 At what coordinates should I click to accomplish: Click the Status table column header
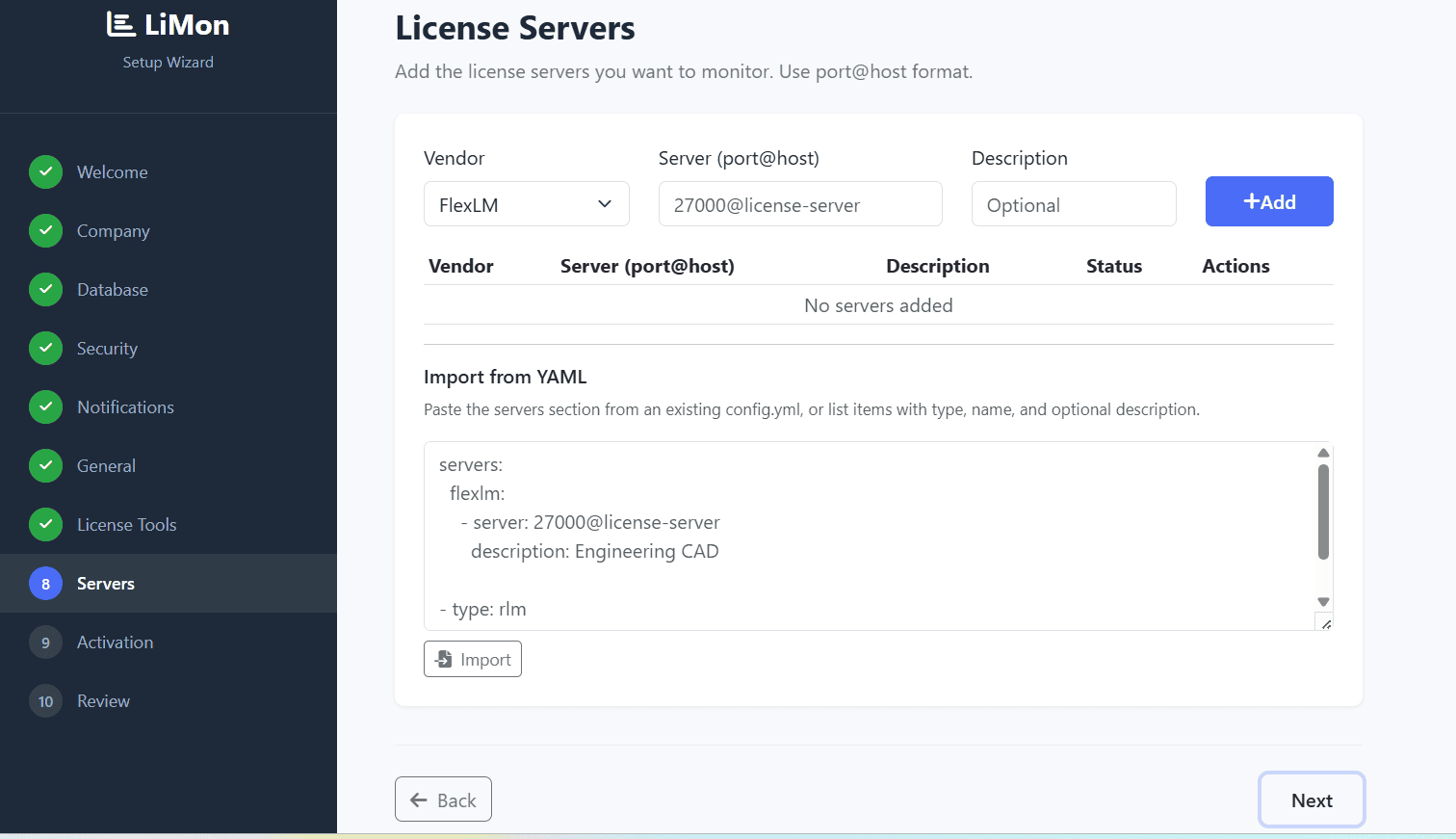1114,266
